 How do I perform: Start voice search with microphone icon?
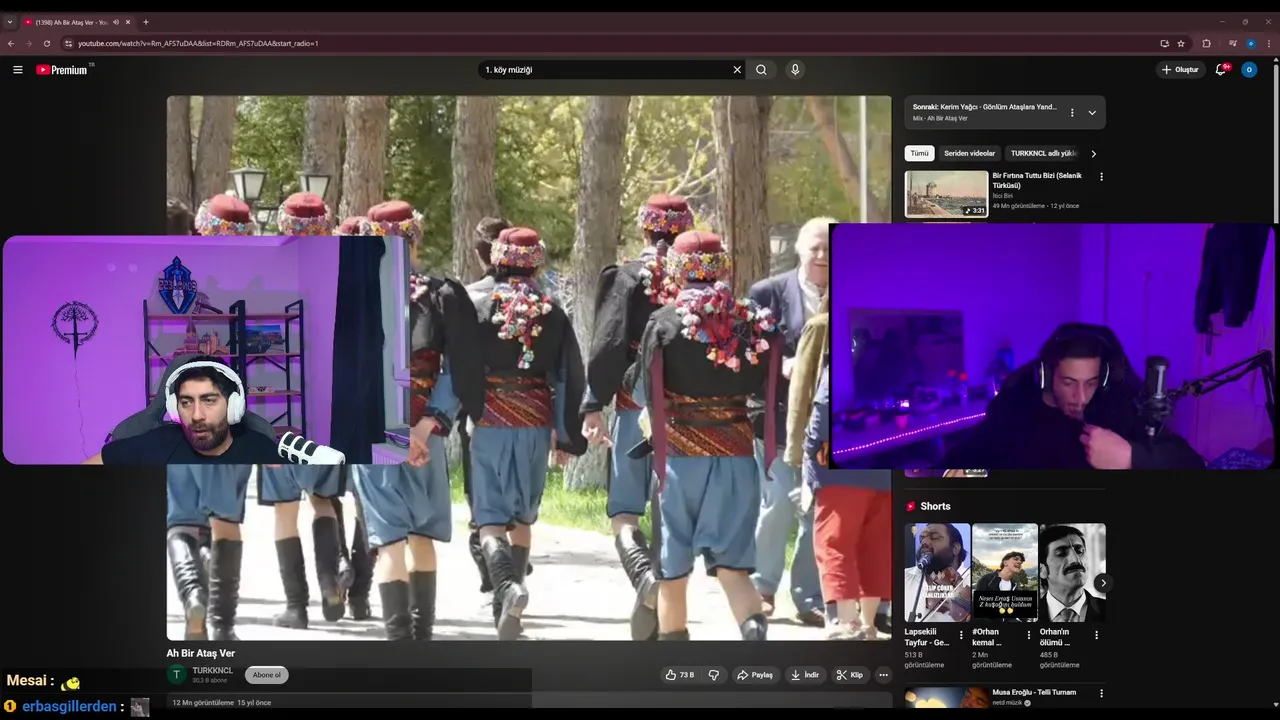[795, 70]
